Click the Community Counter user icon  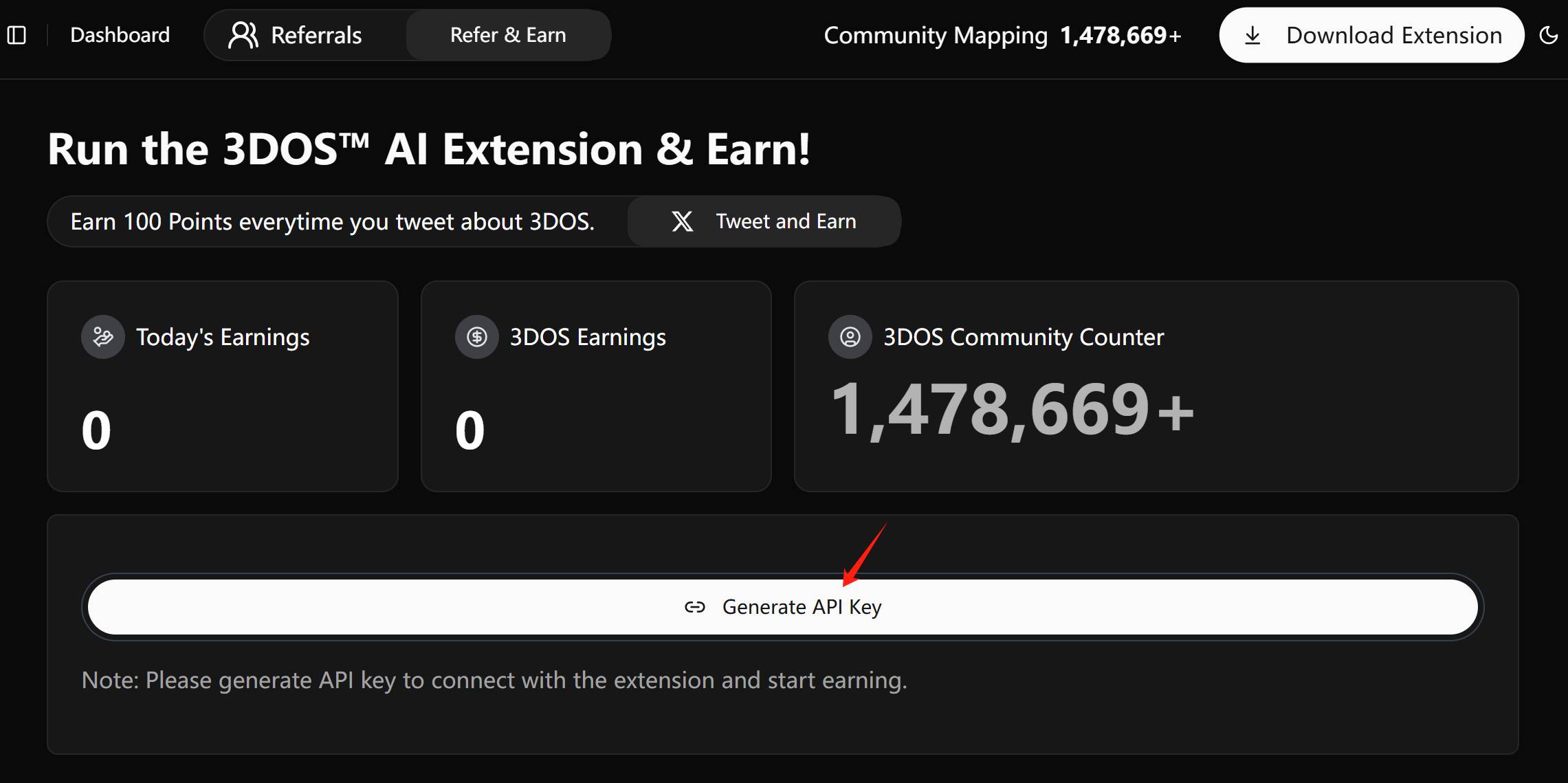(x=850, y=337)
